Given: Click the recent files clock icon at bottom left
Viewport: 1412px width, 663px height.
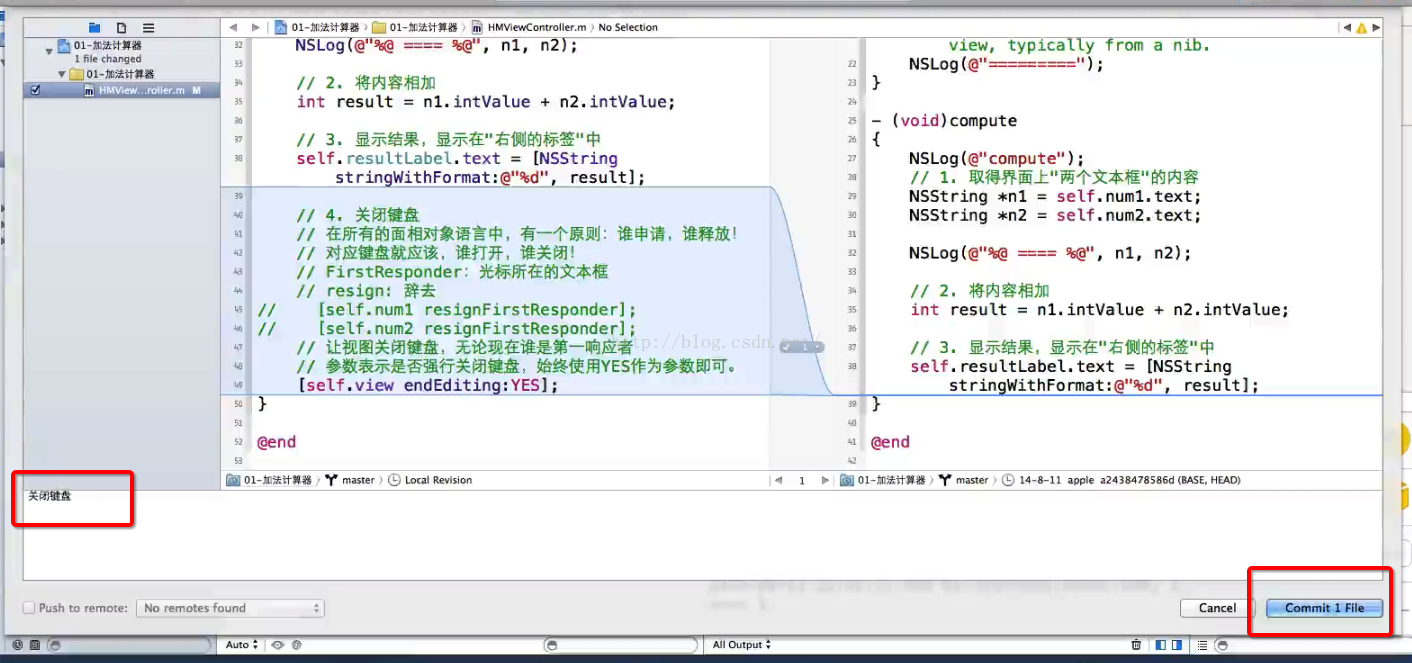Looking at the screenshot, I should click(x=17, y=645).
